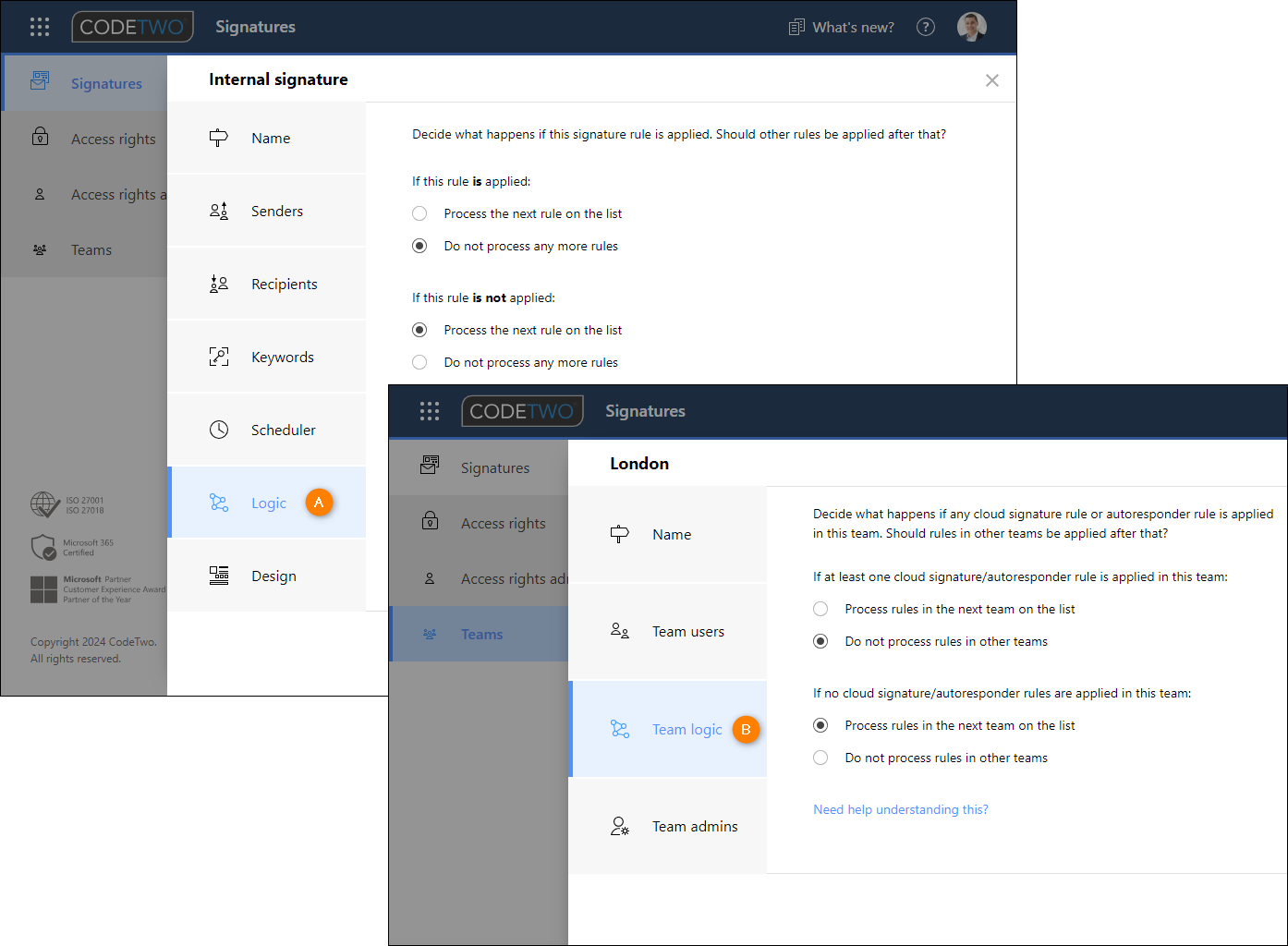Open the Design step
Screen dimensions: 1288x946
pyautogui.click(x=267, y=576)
